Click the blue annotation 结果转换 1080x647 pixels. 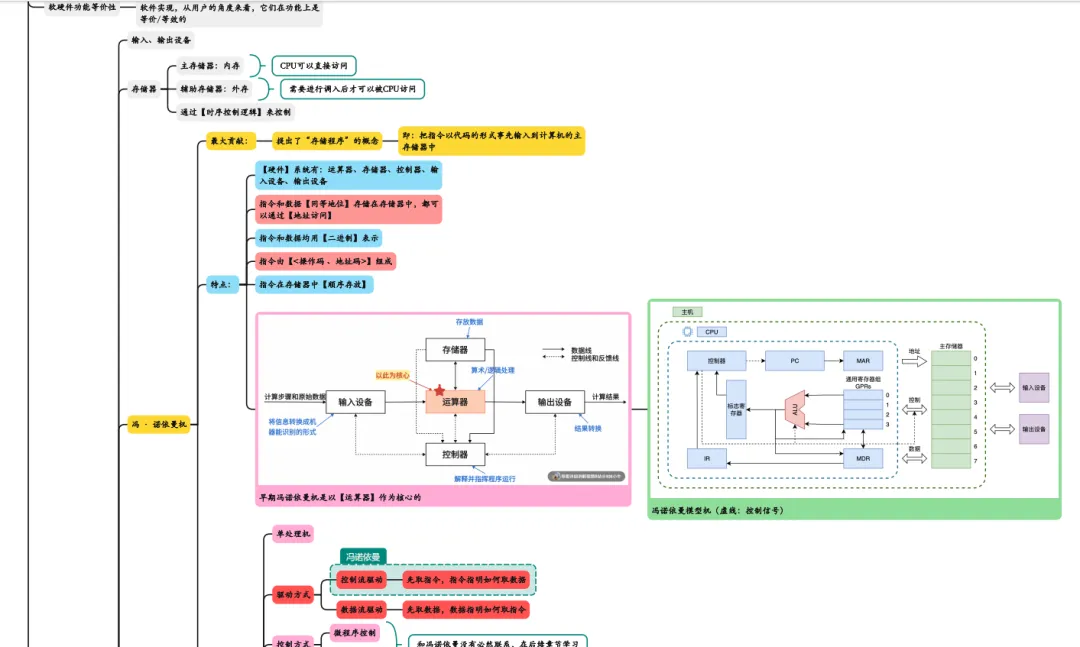point(588,428)
